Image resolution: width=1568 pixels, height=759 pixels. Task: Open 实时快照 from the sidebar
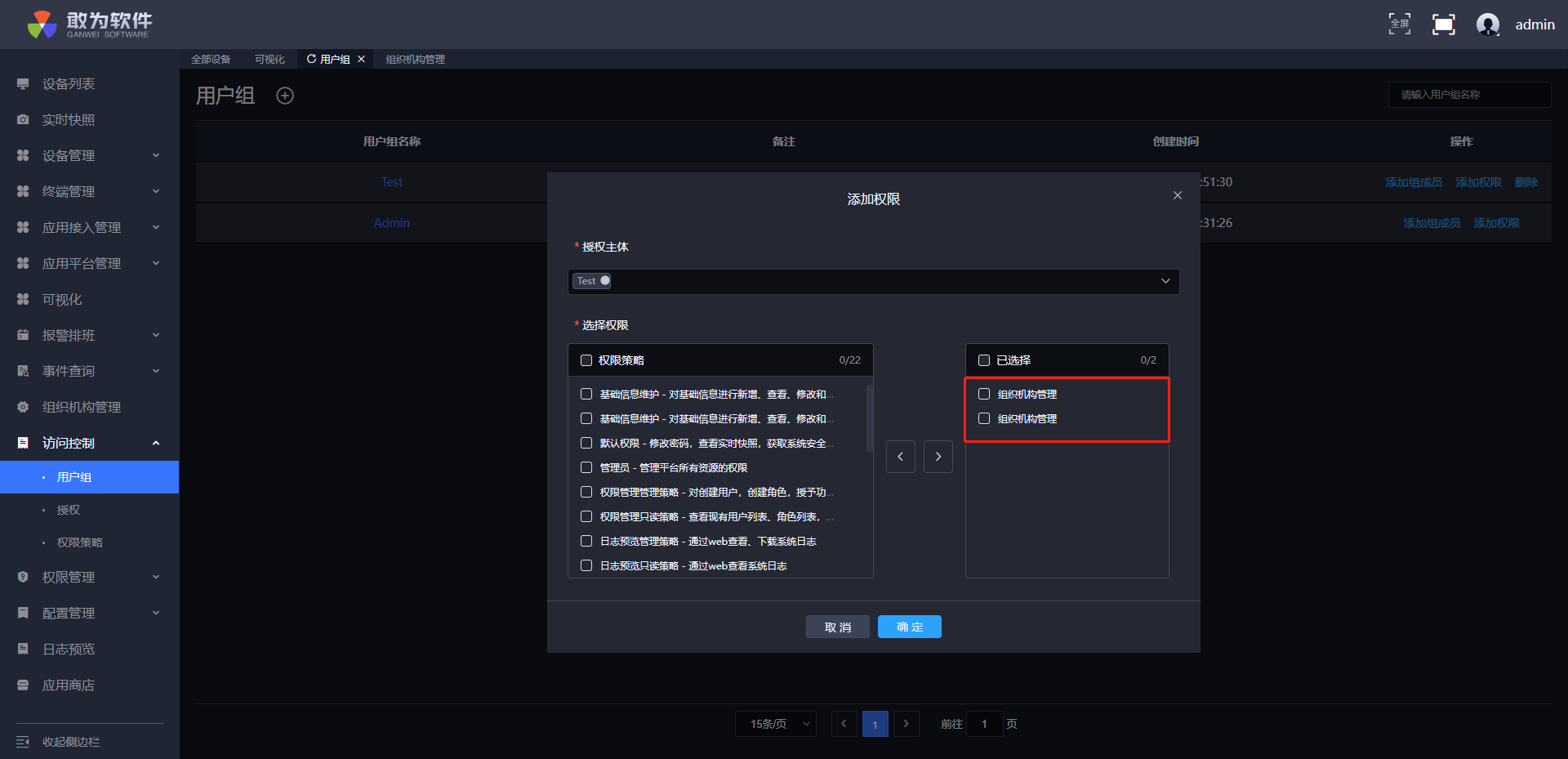point(69,120)
